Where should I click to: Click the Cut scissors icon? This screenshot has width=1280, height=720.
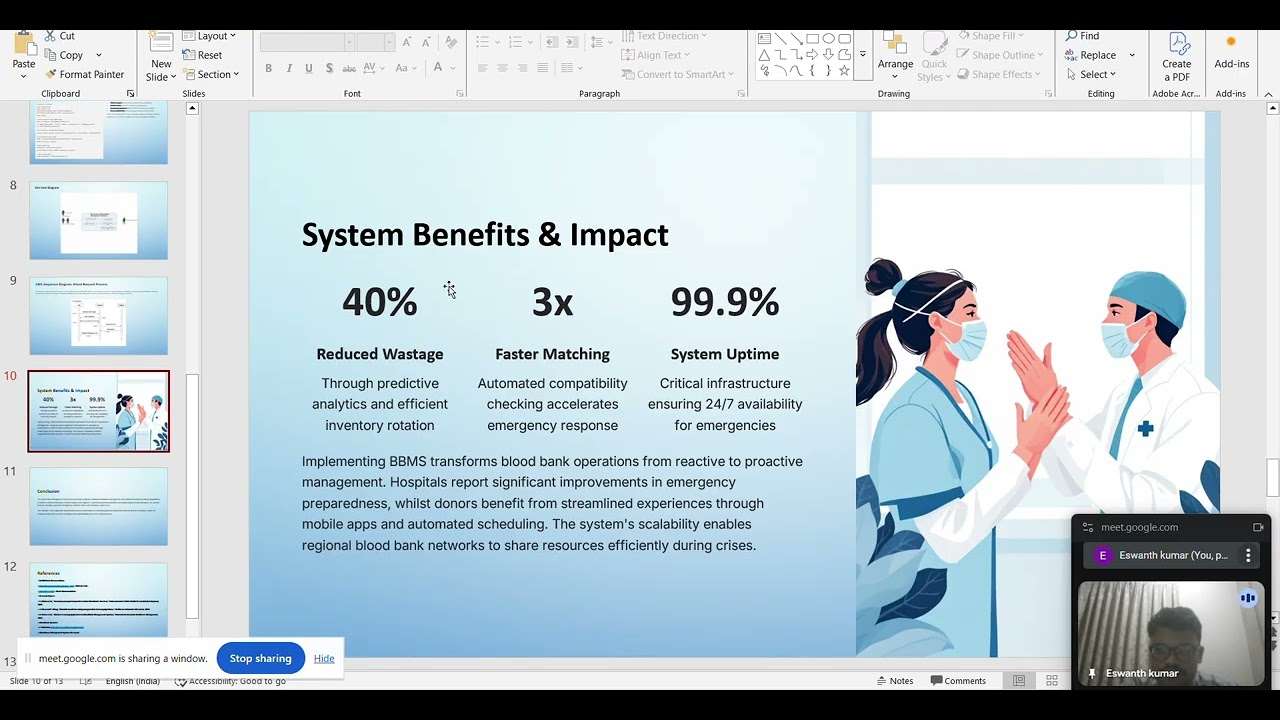point(50,36)
